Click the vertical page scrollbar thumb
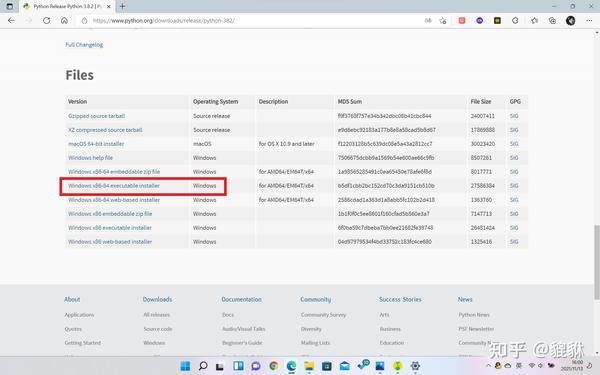The height and width of the screenshot is (375, 600). [x=597, y=262]
